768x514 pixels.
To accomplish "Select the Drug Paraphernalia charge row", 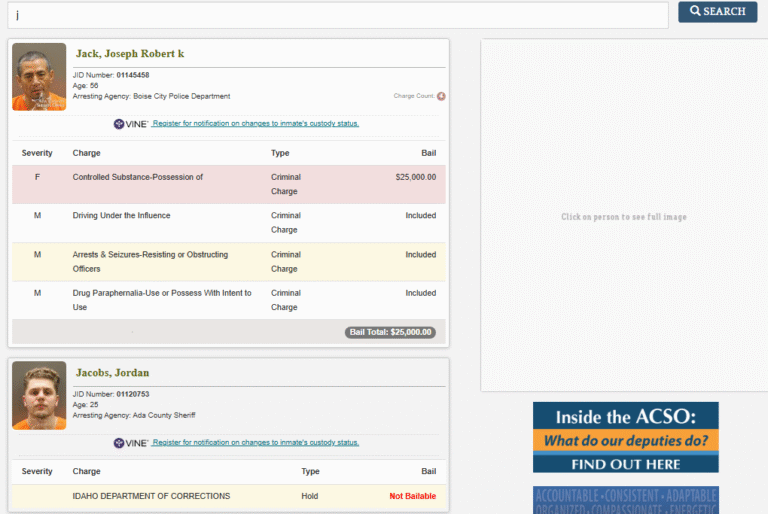I will (229, 300).
